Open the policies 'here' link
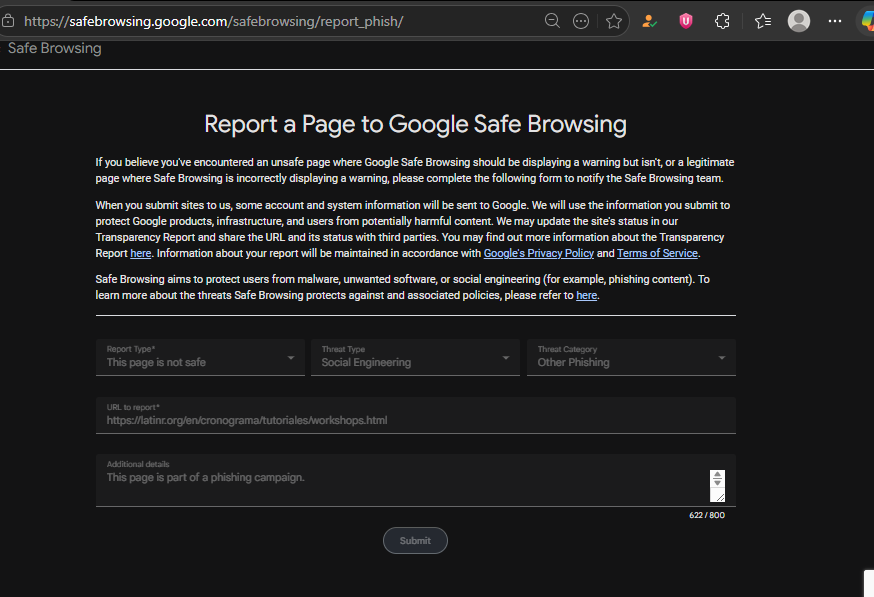Image resolution: width=874 pixels, height=597 pixels. (586, 295)
